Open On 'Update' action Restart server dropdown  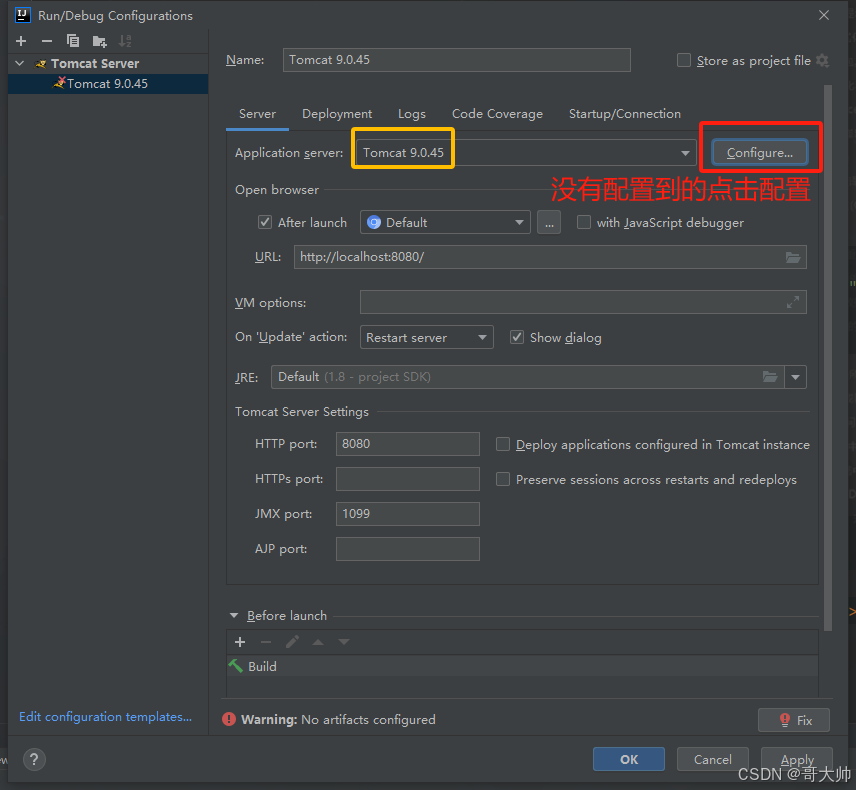click(x=427, y=337)
